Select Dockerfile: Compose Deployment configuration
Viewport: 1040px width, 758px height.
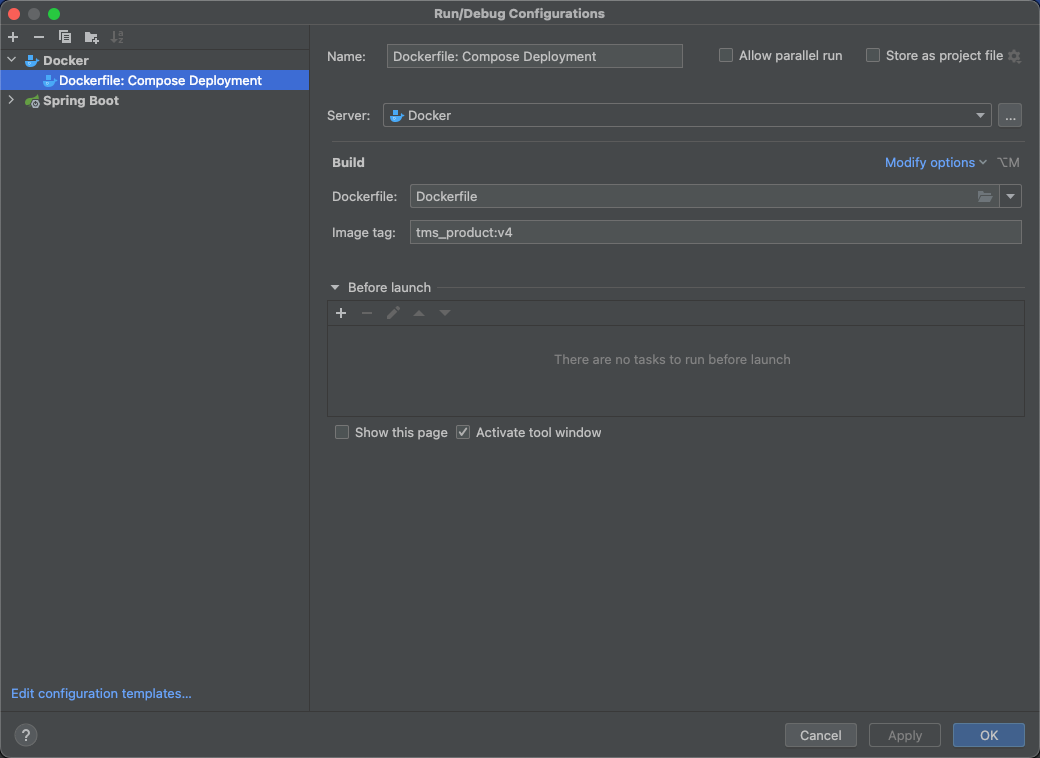[x=155, y=80]
